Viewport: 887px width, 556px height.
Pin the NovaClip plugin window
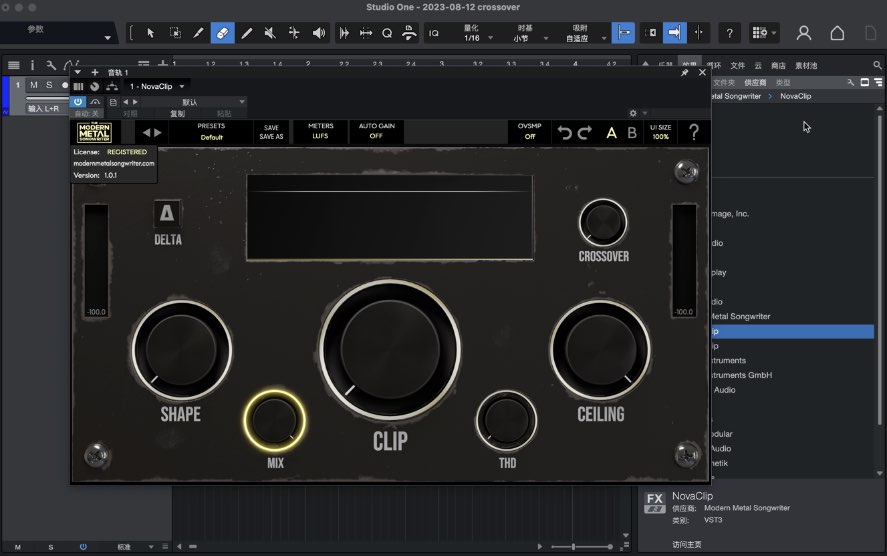(684, 72)
